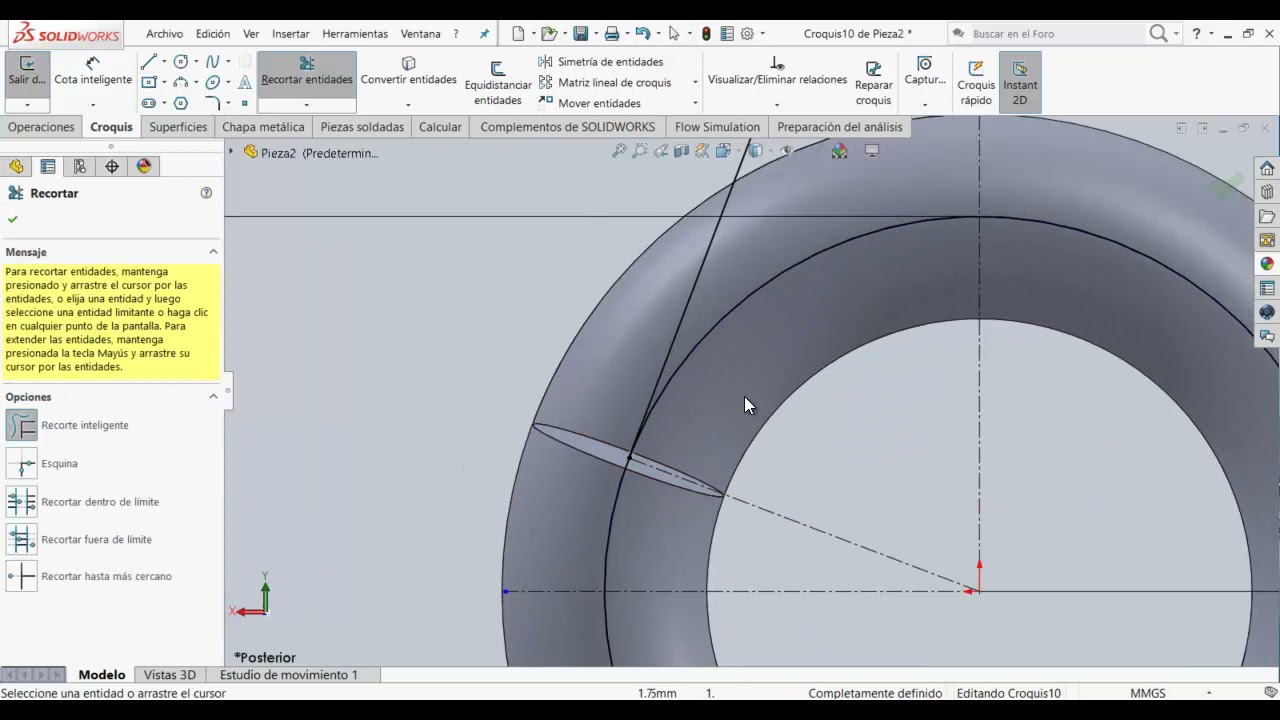
Task: Open the Convertir entidades dropdown arrow
Action: coord(408,104)
